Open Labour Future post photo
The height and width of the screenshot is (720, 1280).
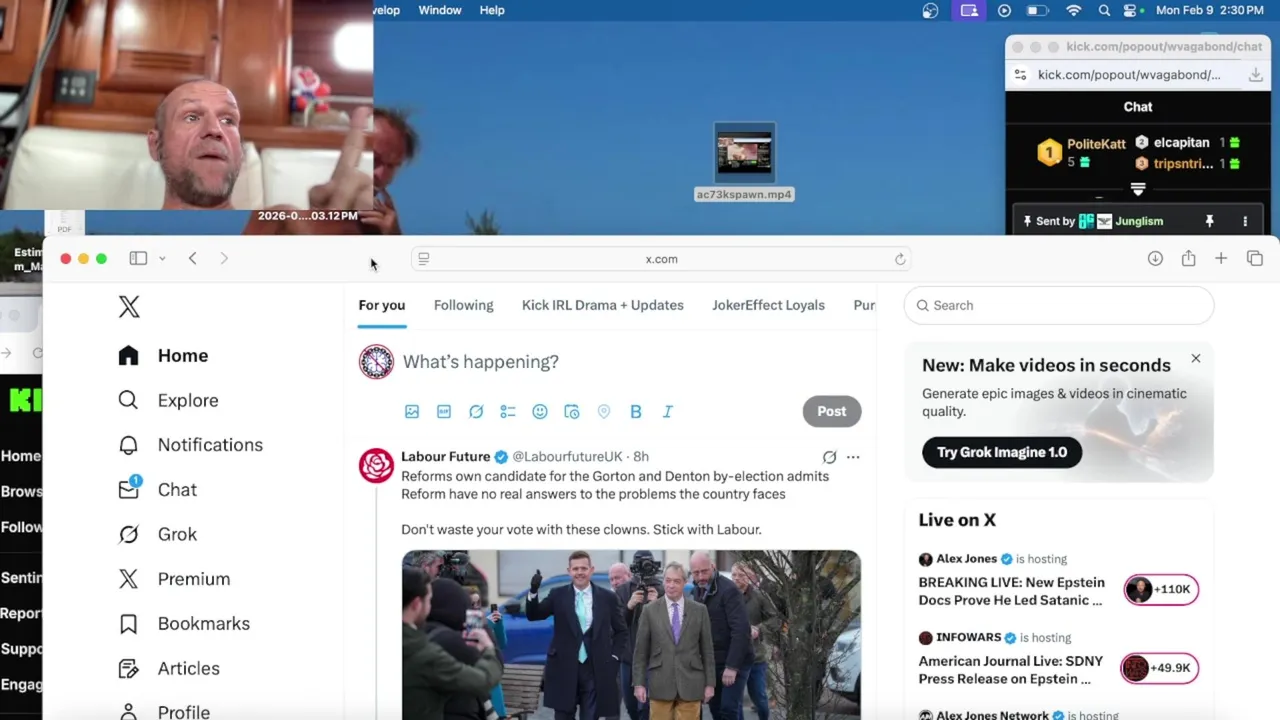pos(631,634)
